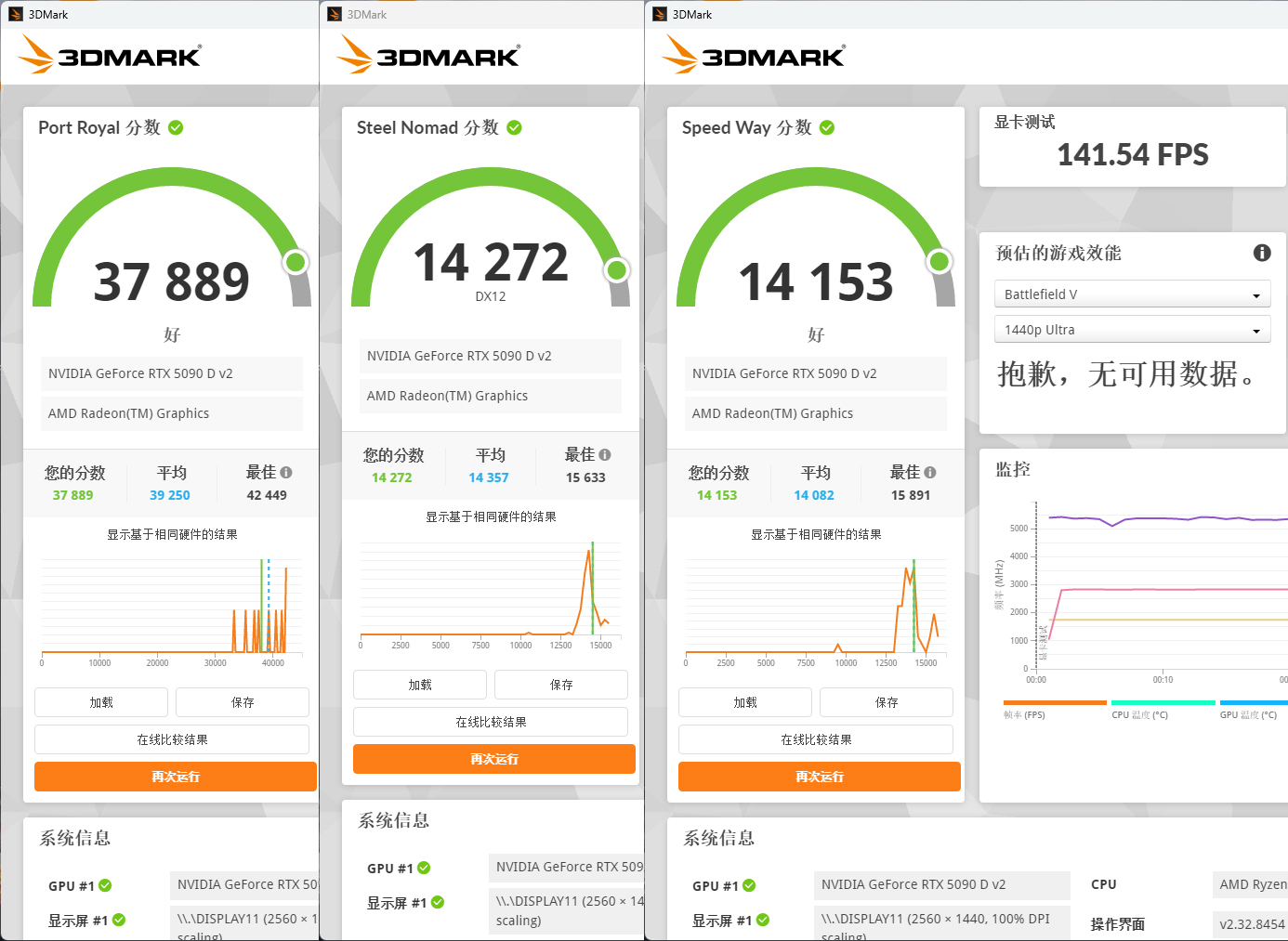The height and width of the screenshot is (941, 1288).
Task: Click 再次运行 in Port Royal window
Action: point(176,777)
